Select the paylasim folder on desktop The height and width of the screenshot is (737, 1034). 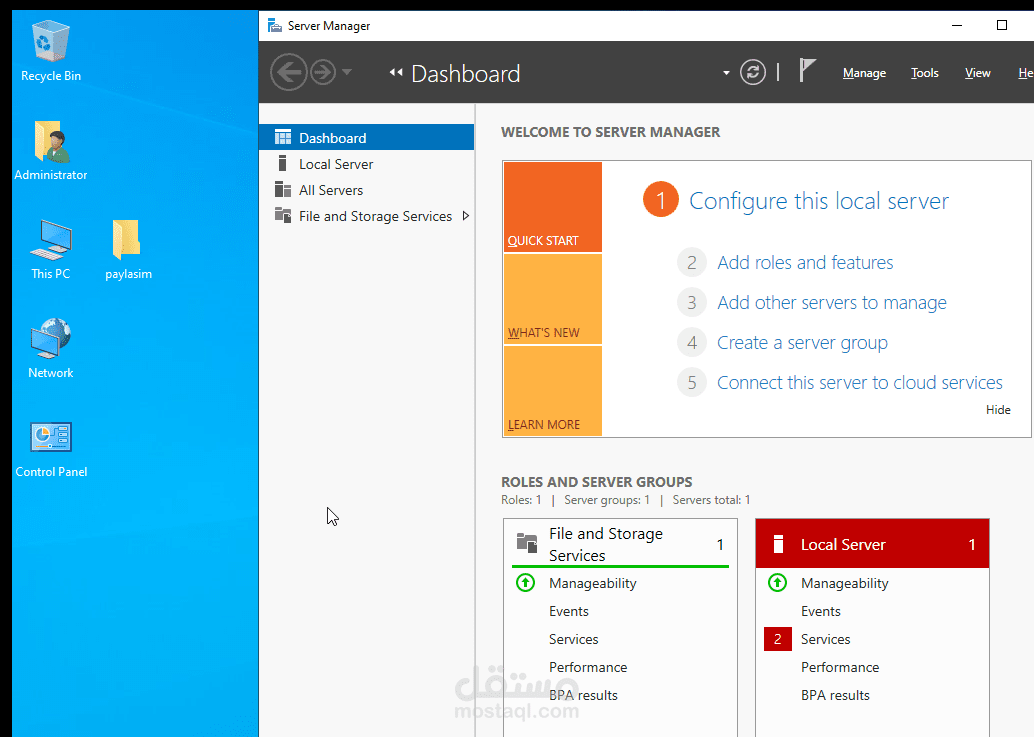point(128,249)
